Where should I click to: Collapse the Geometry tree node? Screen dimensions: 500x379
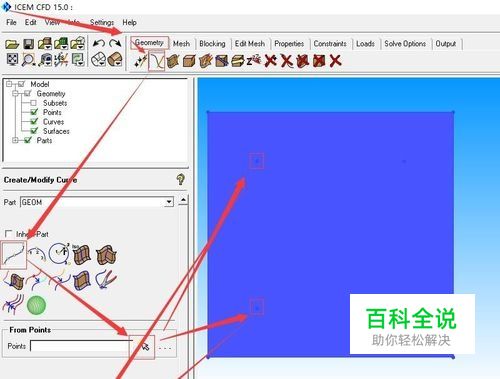point(15,94)
